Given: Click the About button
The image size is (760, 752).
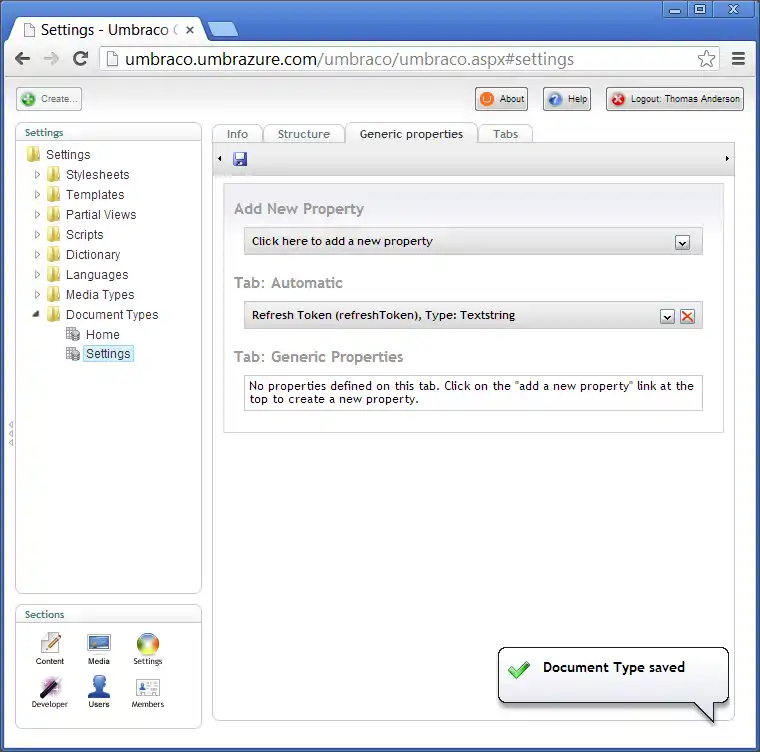Looking at the screenshot, I should (502, 99).
